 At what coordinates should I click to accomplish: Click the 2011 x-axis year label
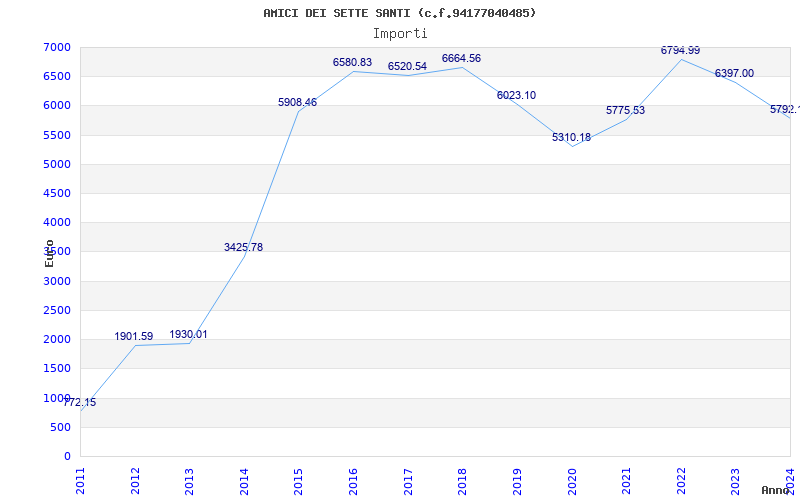pyautogui.click(x=81, y=481)
